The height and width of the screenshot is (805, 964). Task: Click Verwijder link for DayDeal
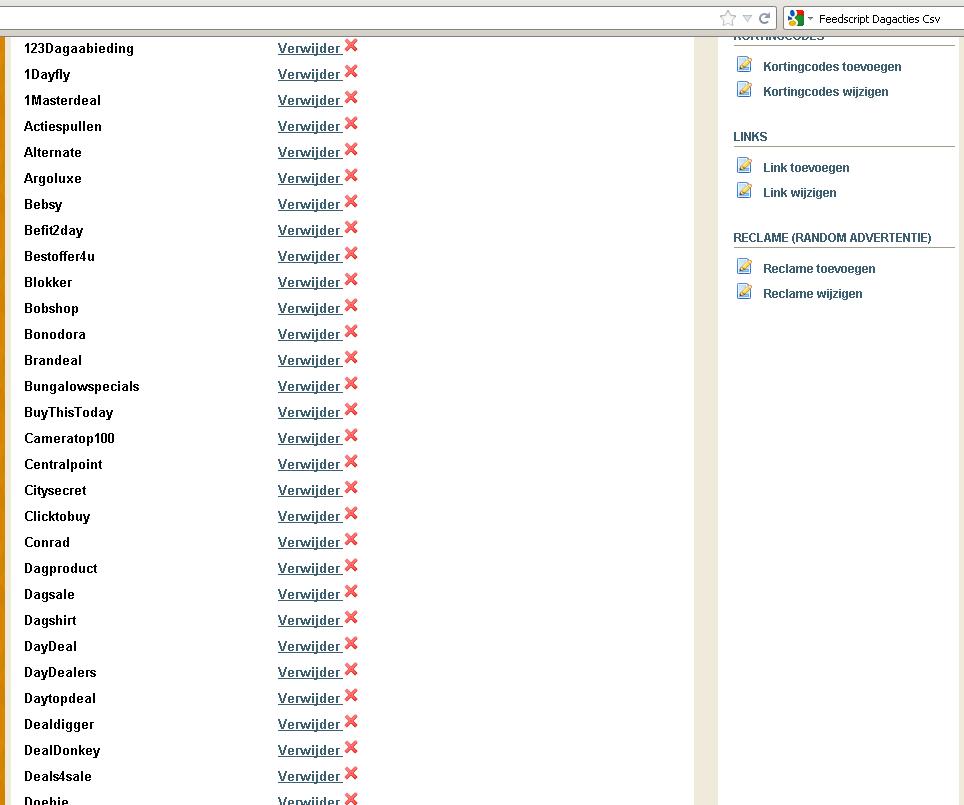[x=309, y=646]
